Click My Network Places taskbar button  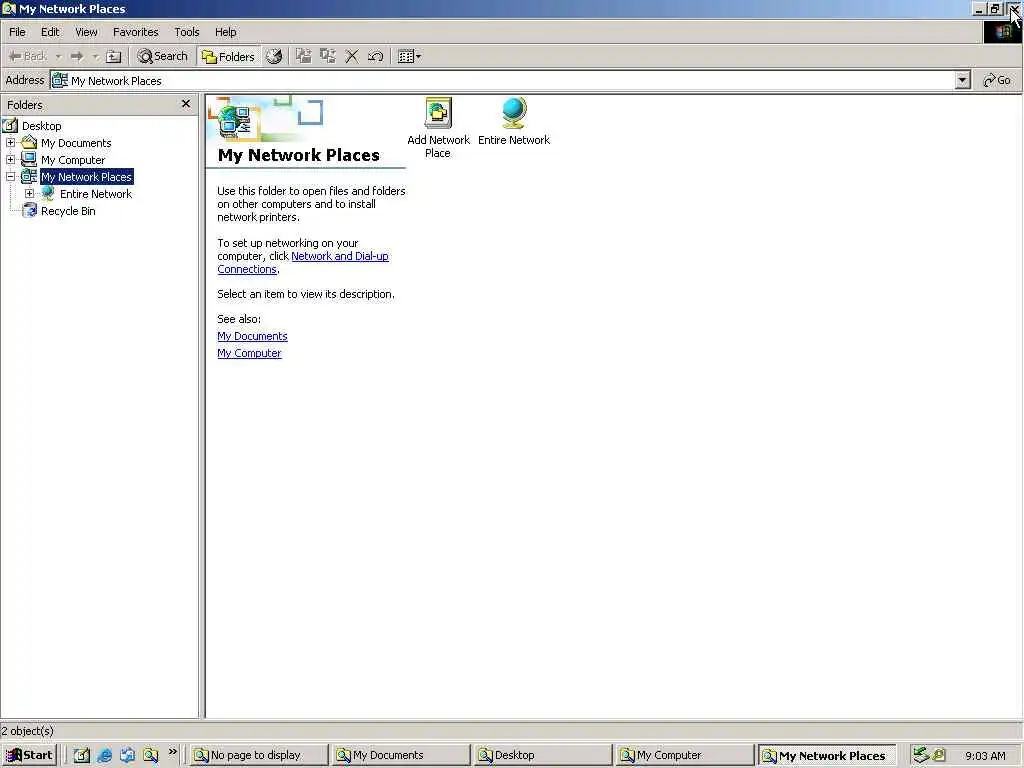pyautogui.click(x=825, y=756)
